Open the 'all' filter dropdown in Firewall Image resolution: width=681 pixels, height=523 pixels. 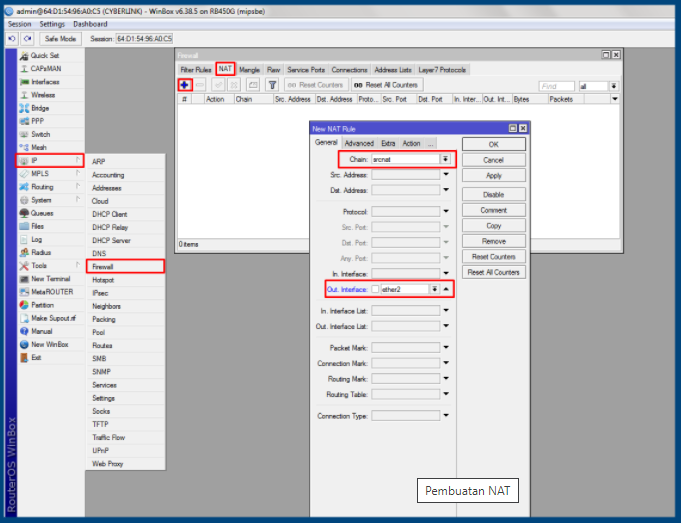coord(614,86)
